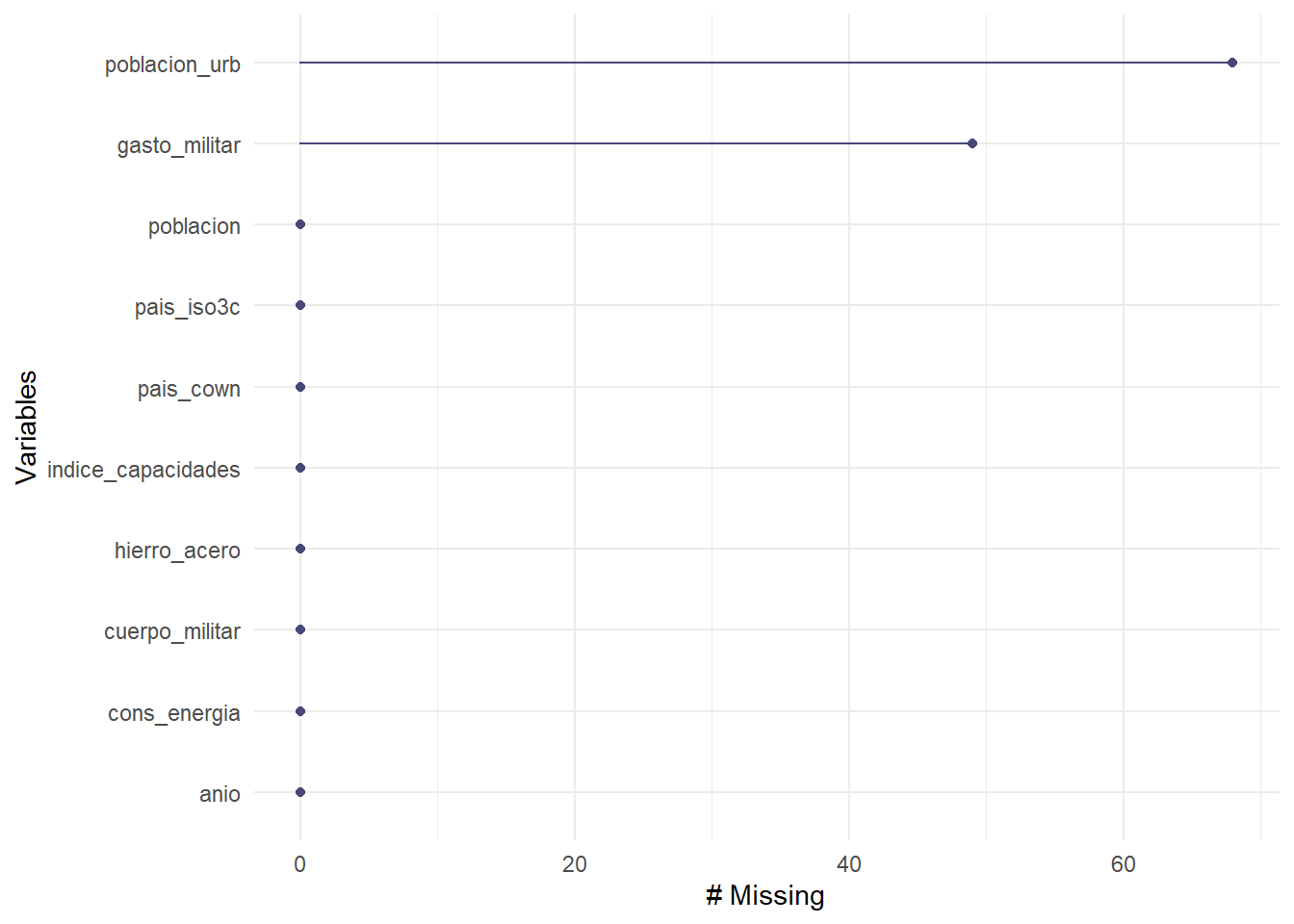Click the 20 tick label on x-axis
Image resolution: width=1294 pixels, height=924 pixels.
pyautogui.click(x=575, y=864)
